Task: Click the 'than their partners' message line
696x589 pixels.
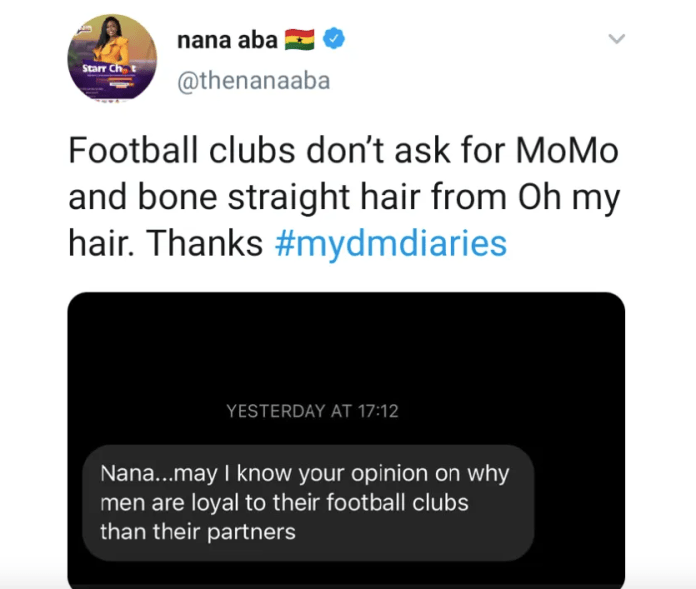Action: pos(198,532)
